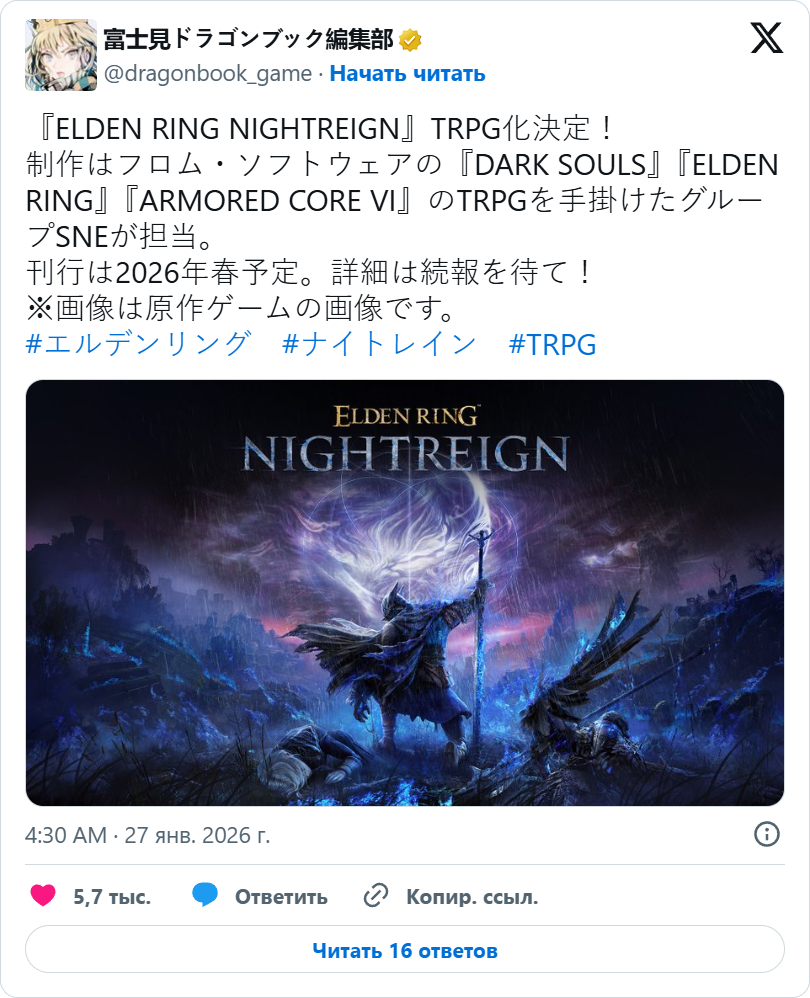810x998 pixels.
Task: Open the #エルデンリング hashtag
Action: (138, 344)
